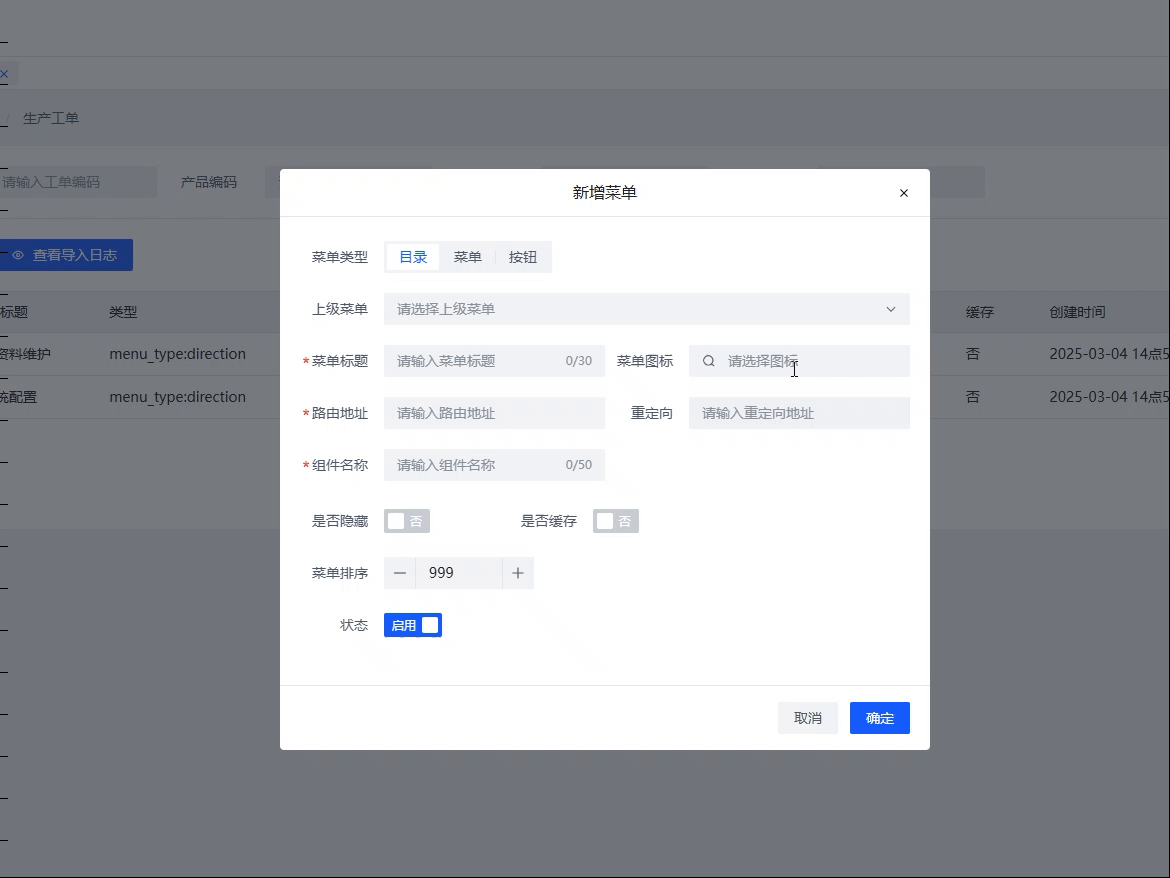Click the chevron icon on 上级菜单 selector
This screenshot has height=878, width=1170.
tap(890, 309)
